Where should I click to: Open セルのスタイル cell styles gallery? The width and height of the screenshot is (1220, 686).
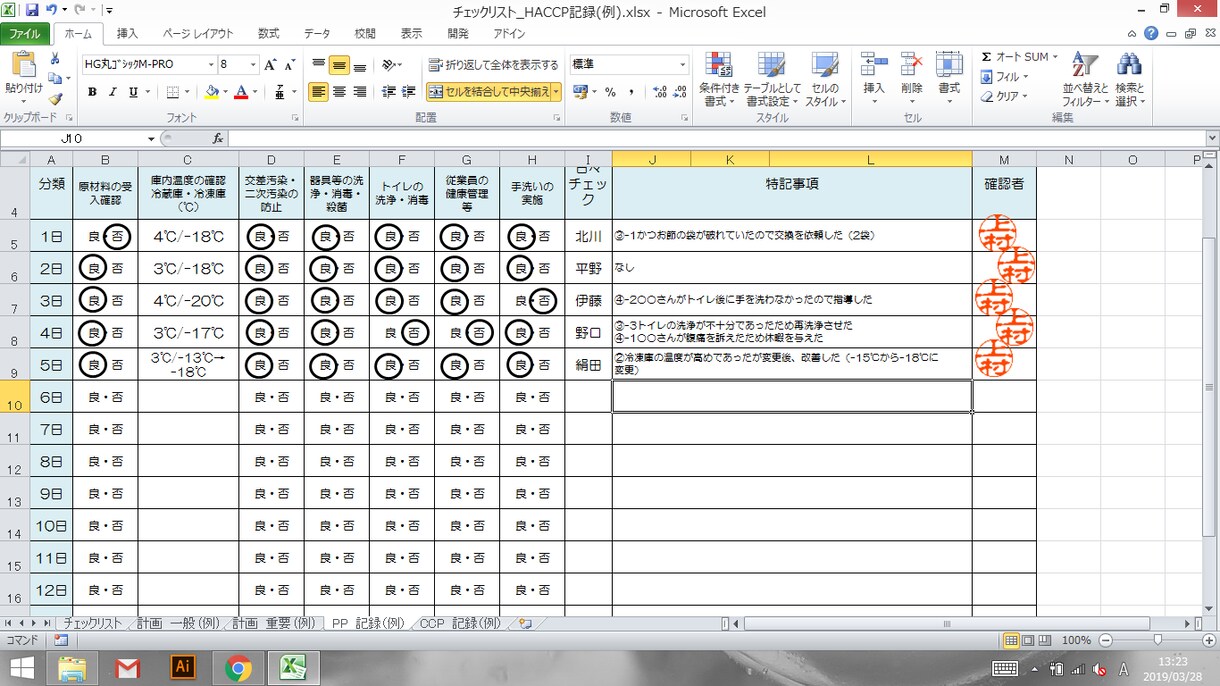[x=824, y=79]
